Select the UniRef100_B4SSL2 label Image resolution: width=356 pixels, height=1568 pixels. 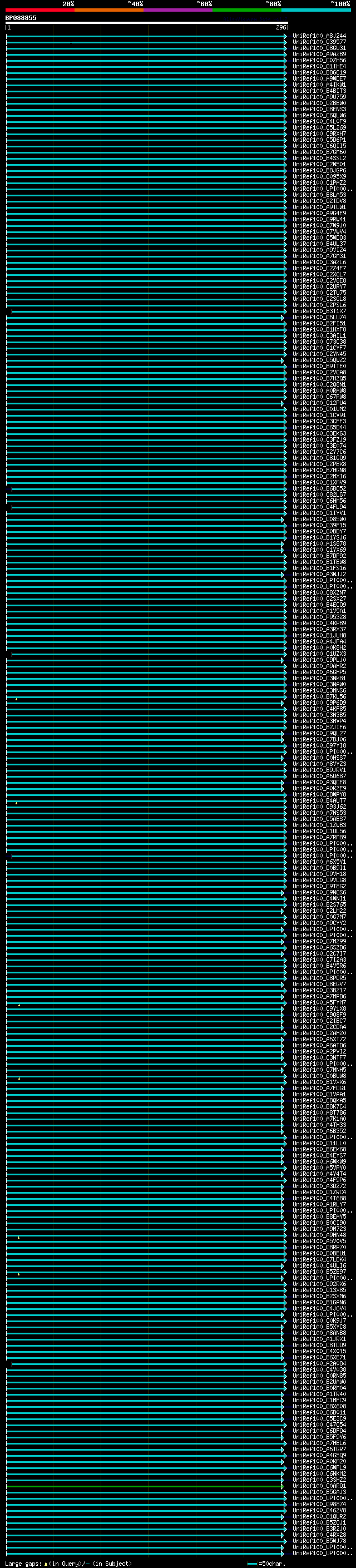pyautogui.click(x=319, y=159)
